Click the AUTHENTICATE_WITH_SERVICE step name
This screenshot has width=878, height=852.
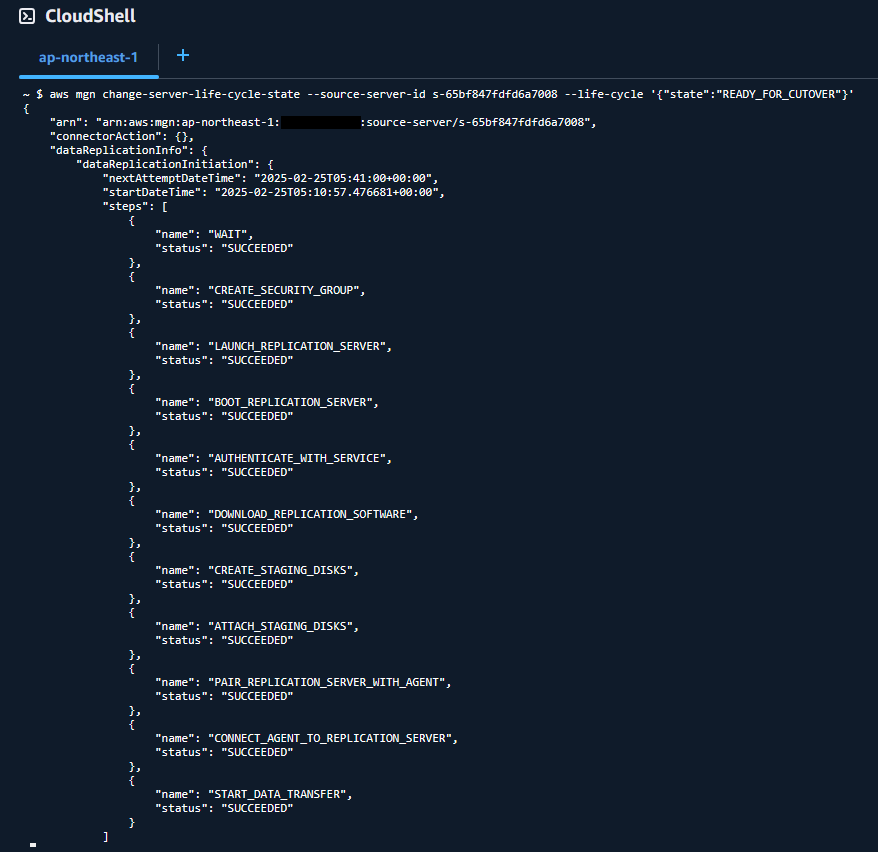click(297, 458)
